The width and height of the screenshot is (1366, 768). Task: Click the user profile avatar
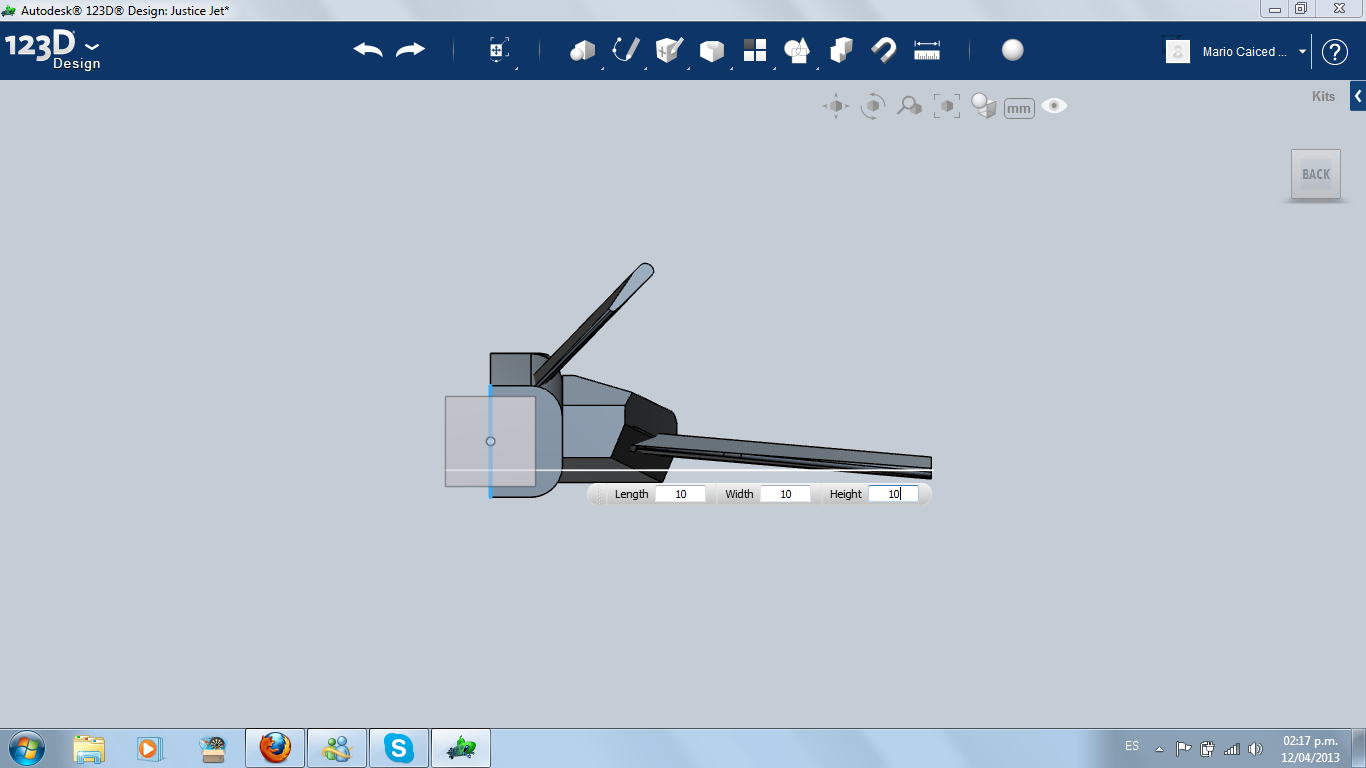(1178, 51)
